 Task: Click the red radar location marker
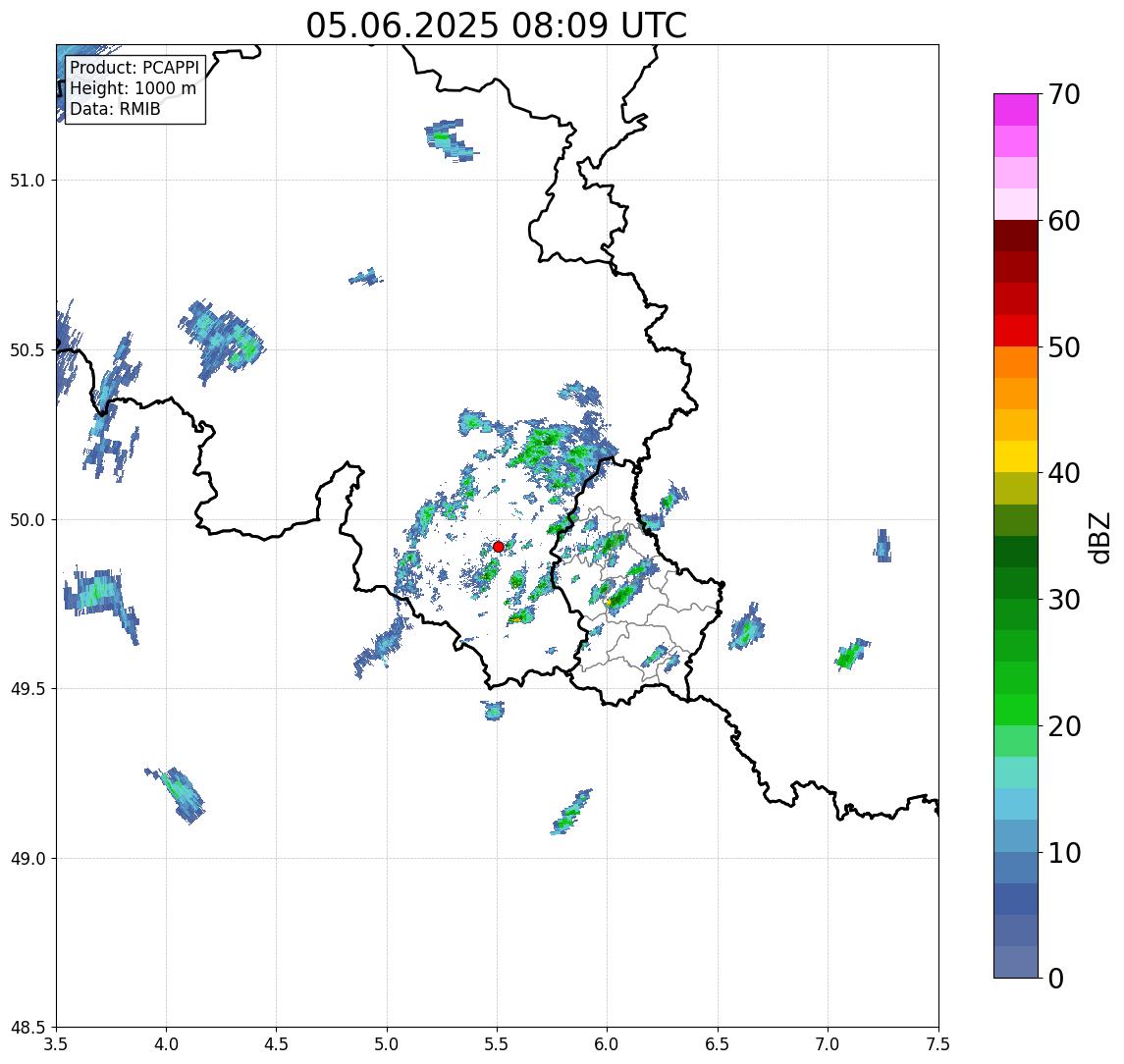pos(499,547)
